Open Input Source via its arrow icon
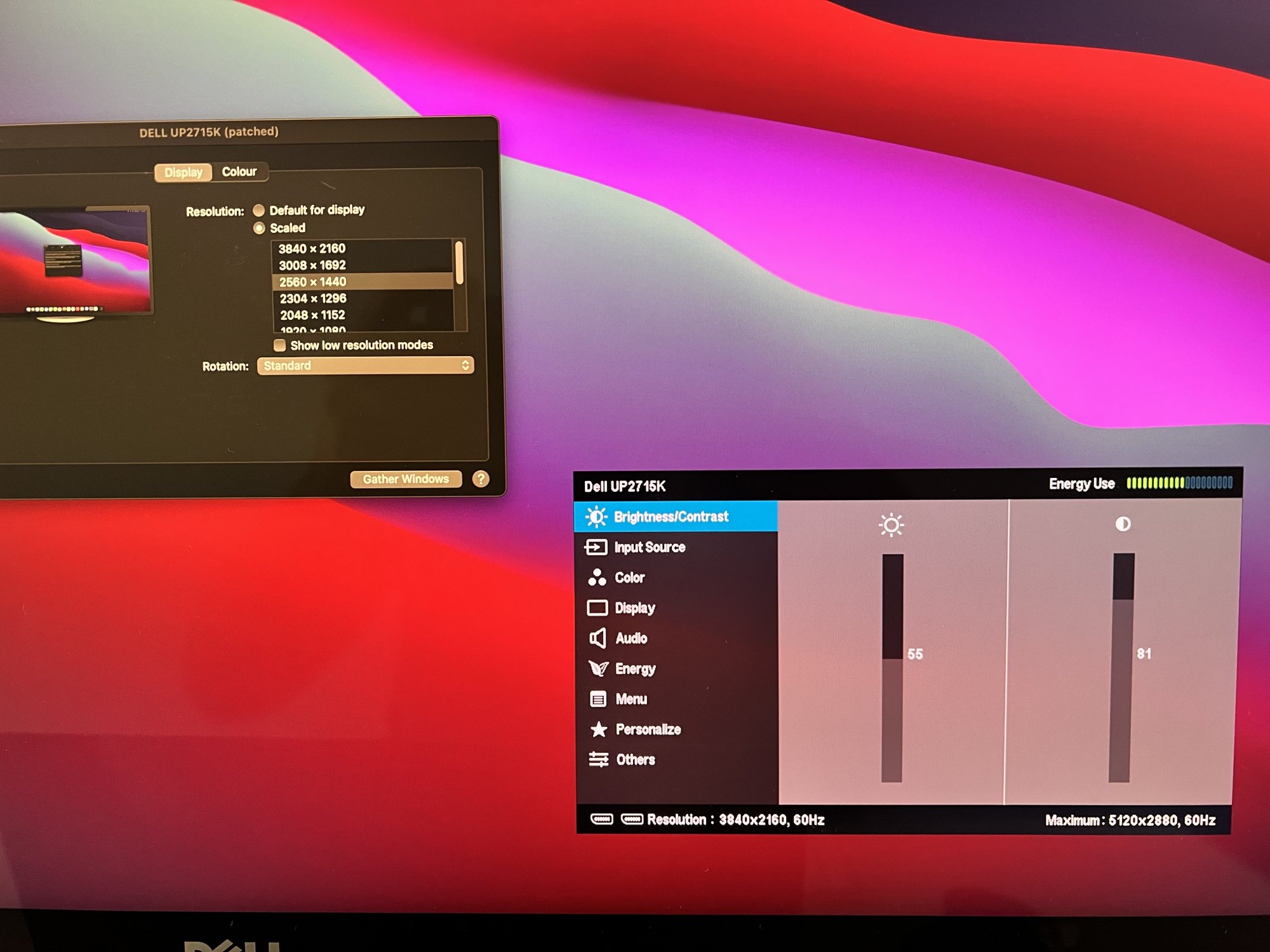The width and height of the screenshot is (1270, 952). pyautogui.click(x=596, y=547)
